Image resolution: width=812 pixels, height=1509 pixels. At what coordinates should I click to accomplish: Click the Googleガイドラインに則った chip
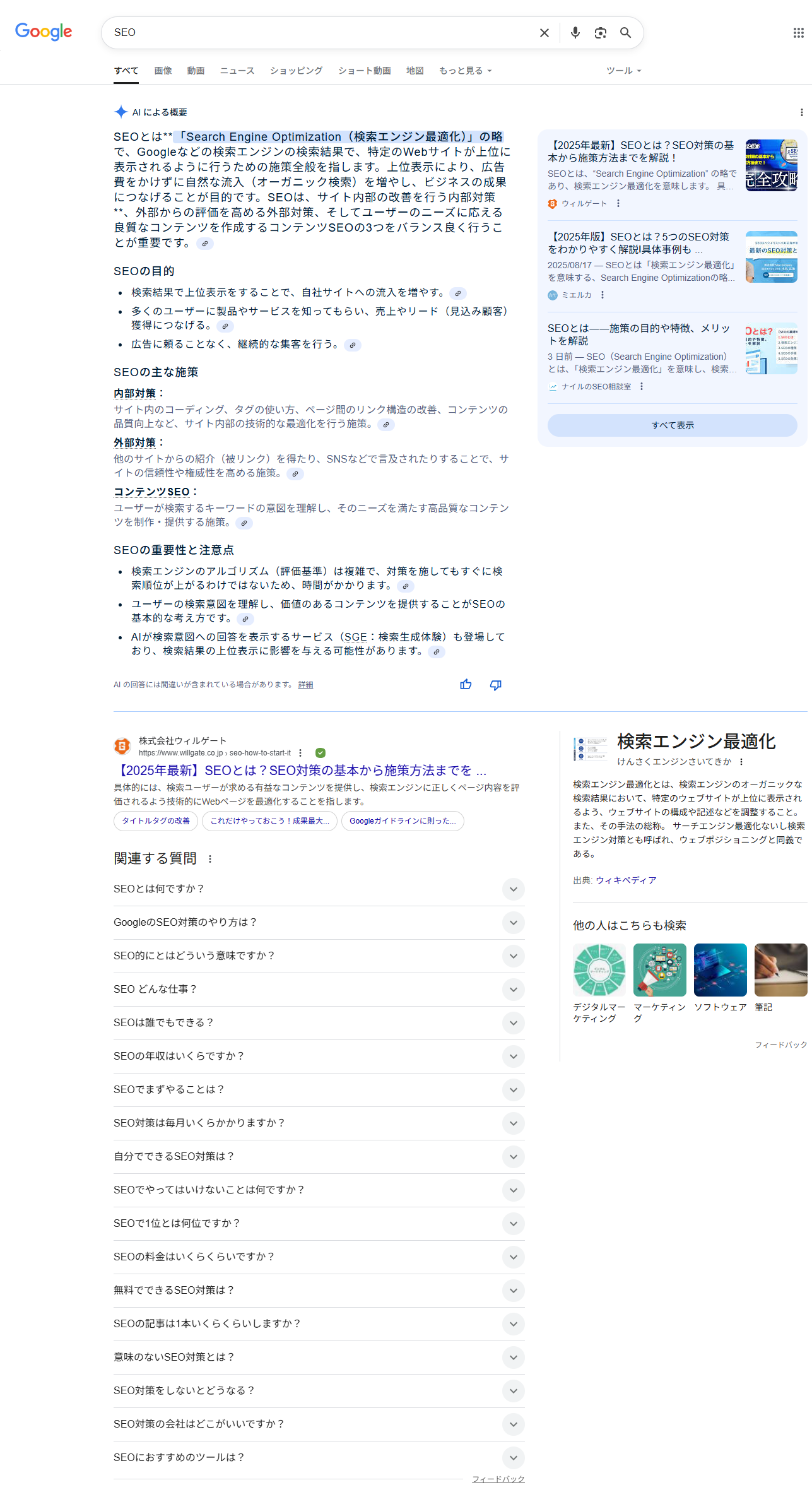coord(403,821)
